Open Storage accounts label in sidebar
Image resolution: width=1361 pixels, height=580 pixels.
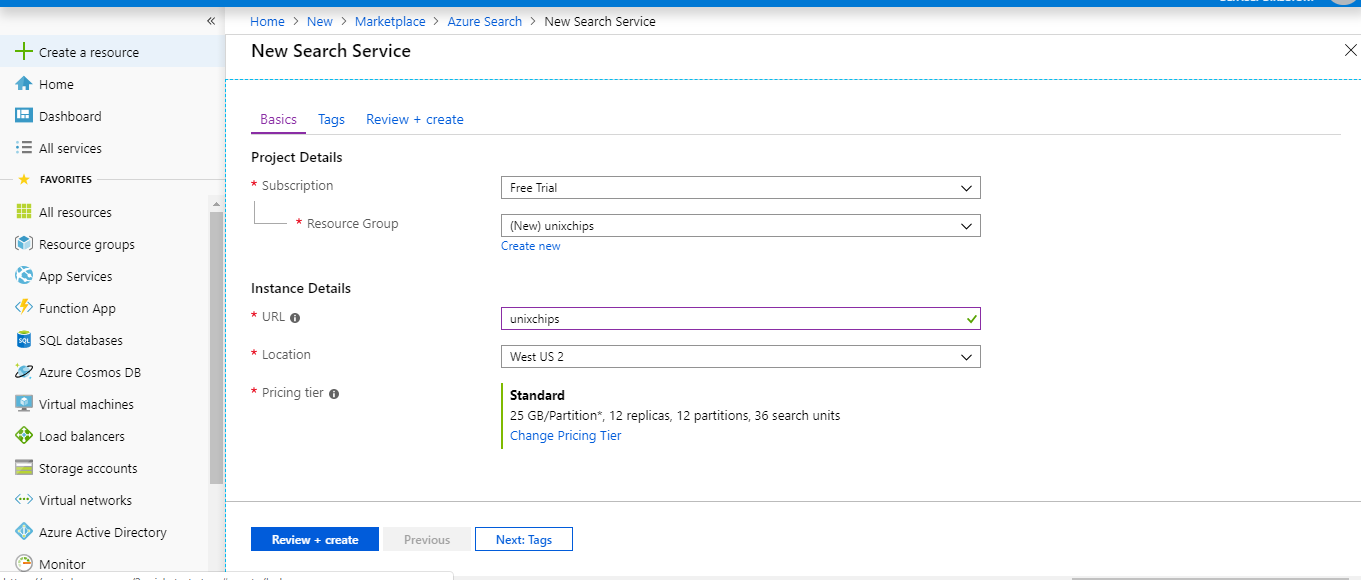[88, 468]
